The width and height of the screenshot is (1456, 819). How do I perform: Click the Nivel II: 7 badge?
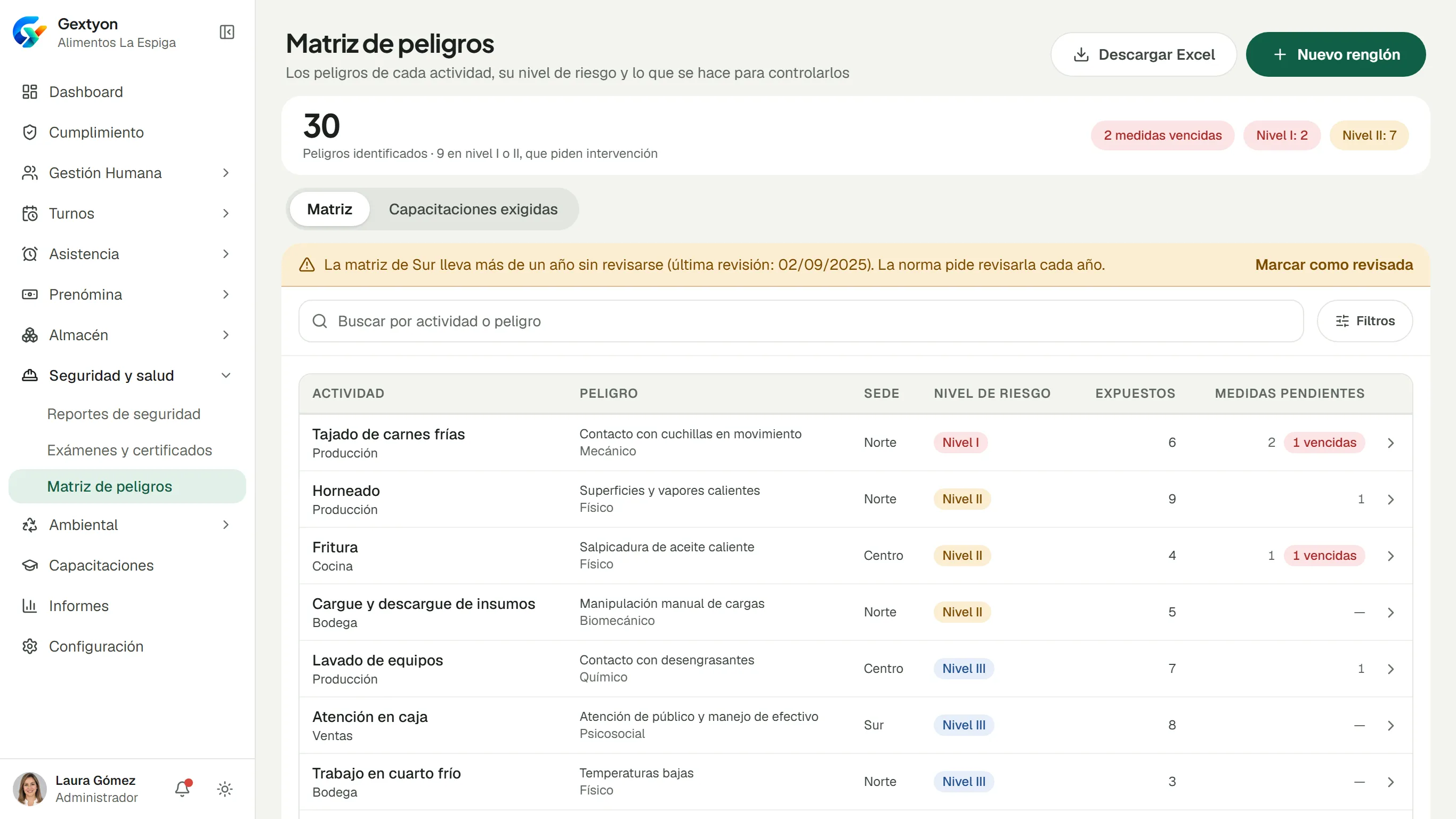click(1369, 136)
